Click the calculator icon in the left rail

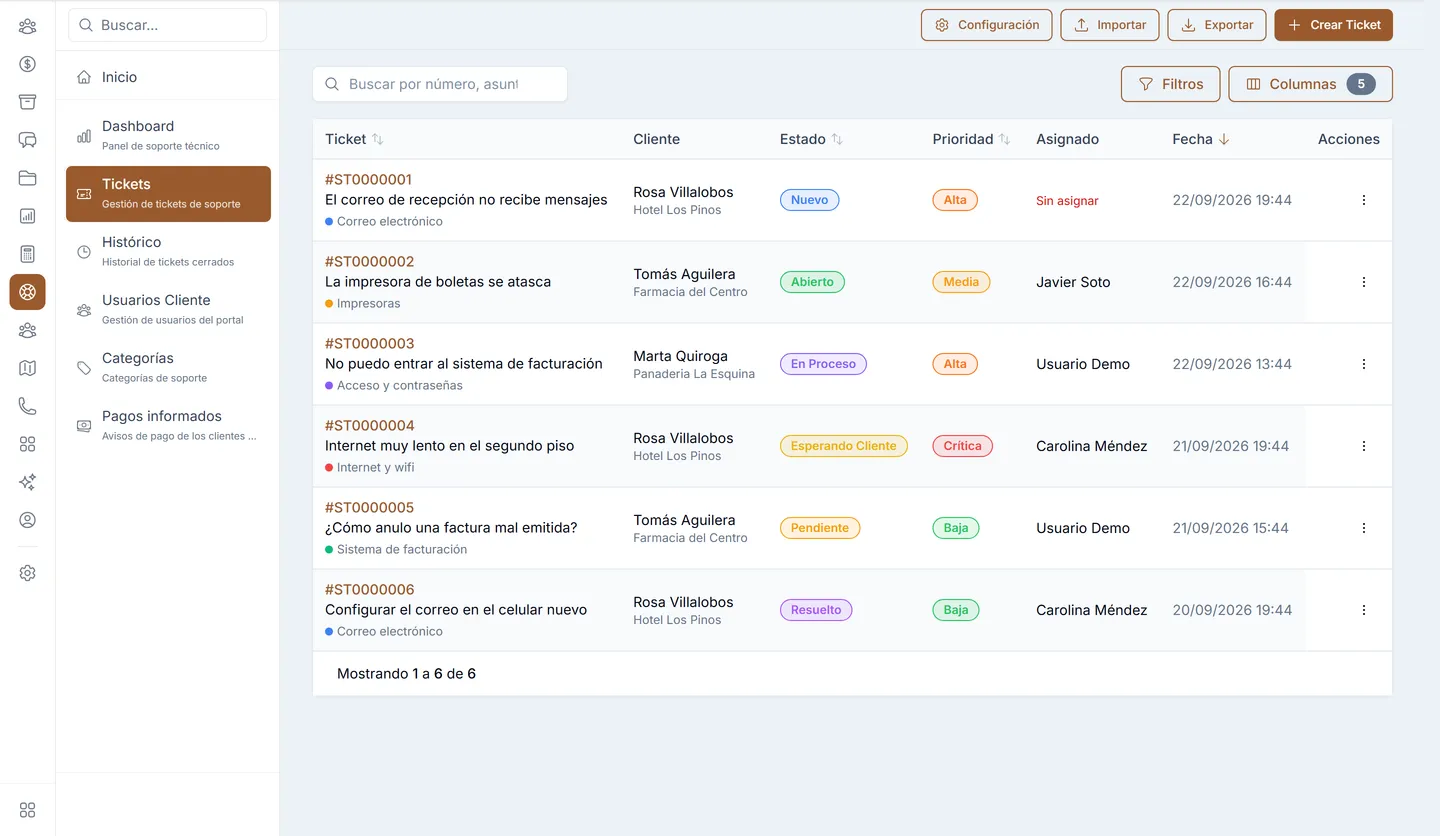pyautogui.click(x=27, y=254)
